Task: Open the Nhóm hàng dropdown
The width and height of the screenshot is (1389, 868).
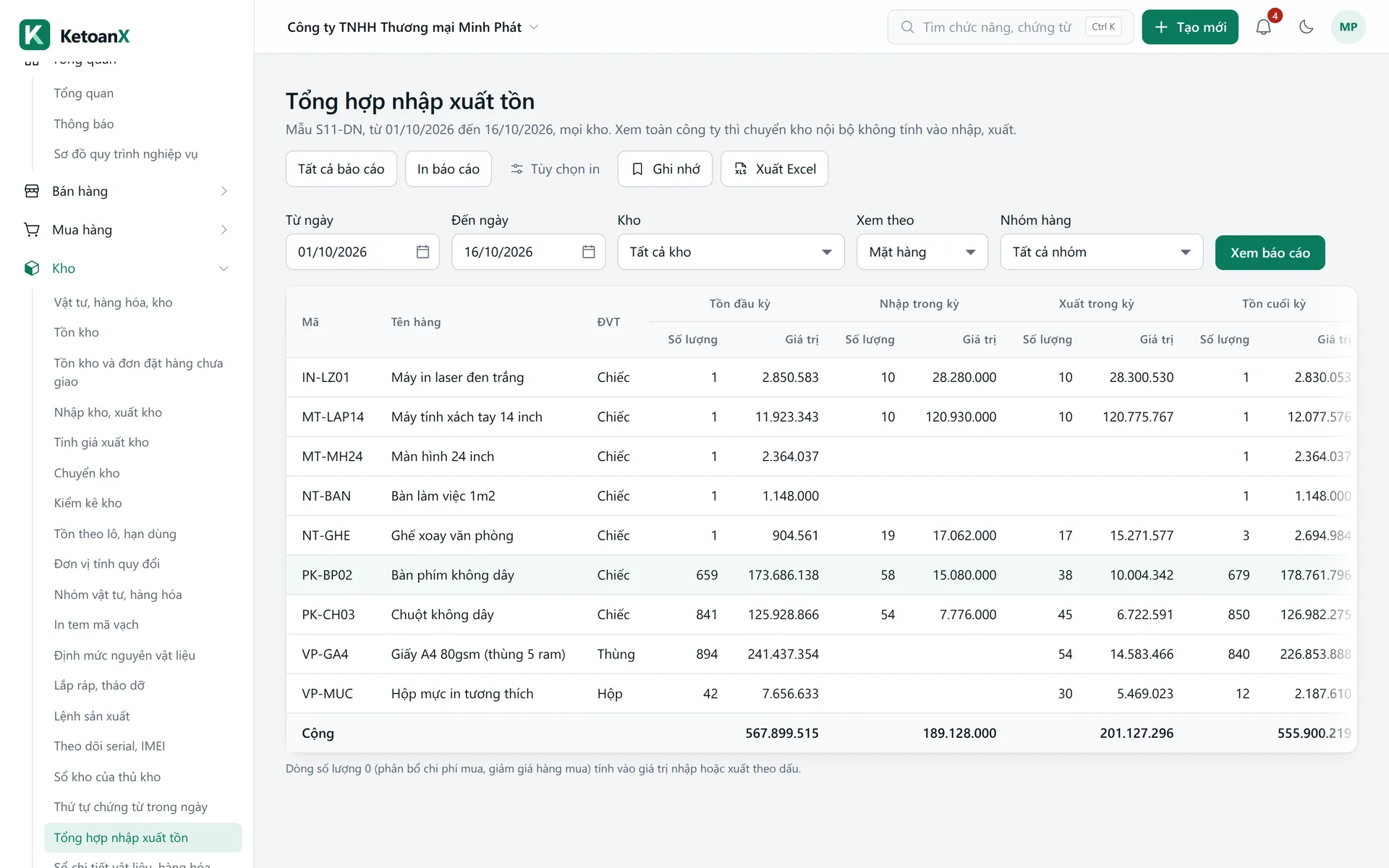Action: pyautogui.click(x=1101, y=252)
